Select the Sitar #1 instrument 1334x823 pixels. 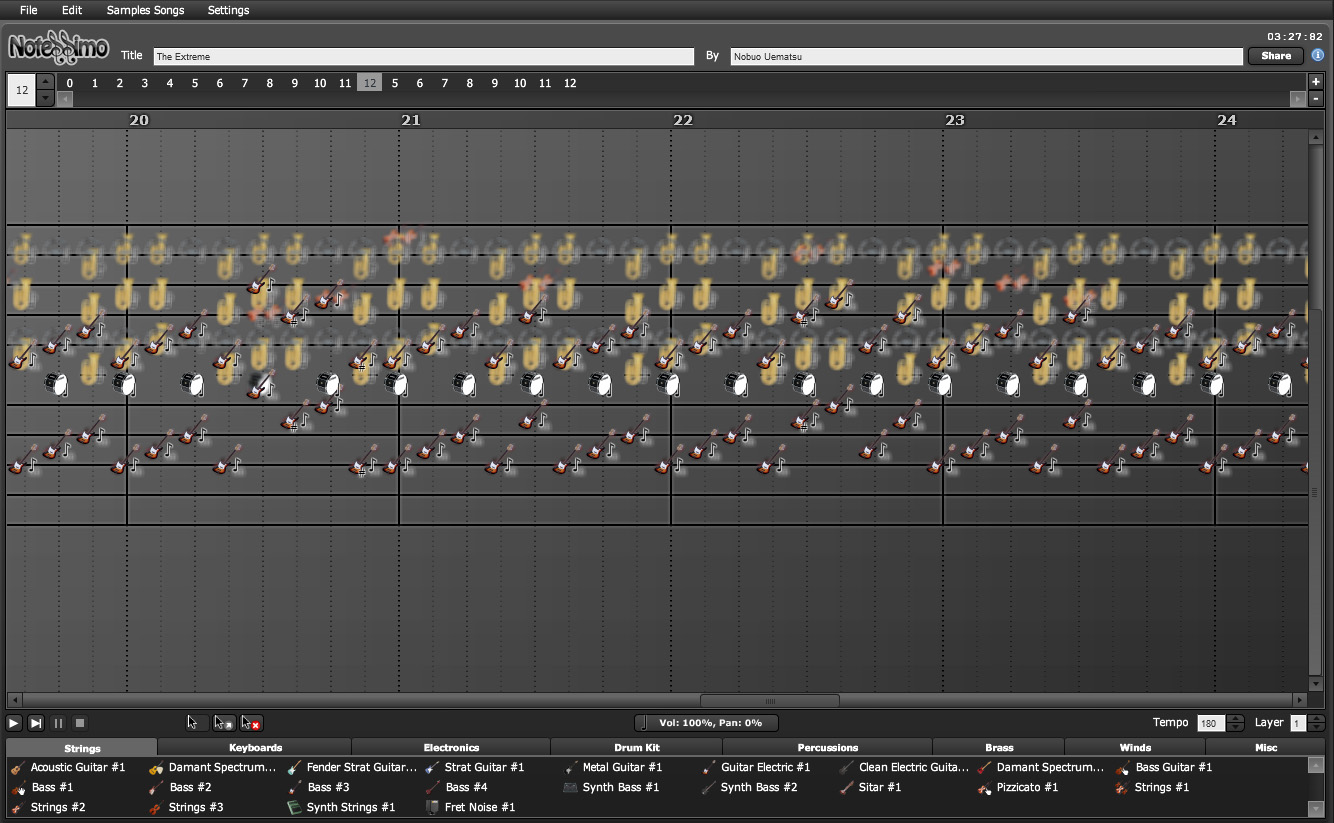click(879, 787)
